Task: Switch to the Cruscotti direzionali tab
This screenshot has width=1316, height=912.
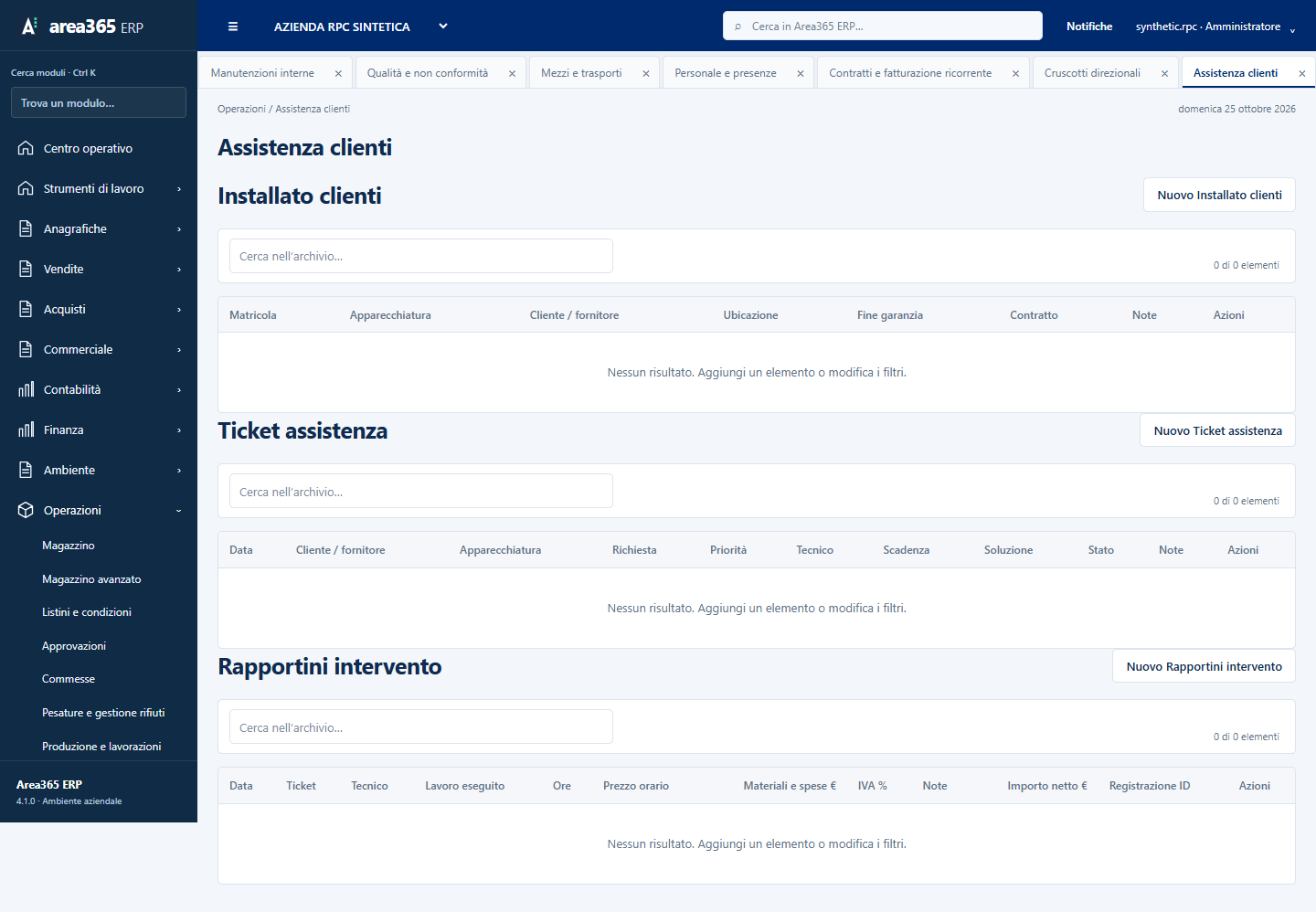Action: tap(1092, 73)
